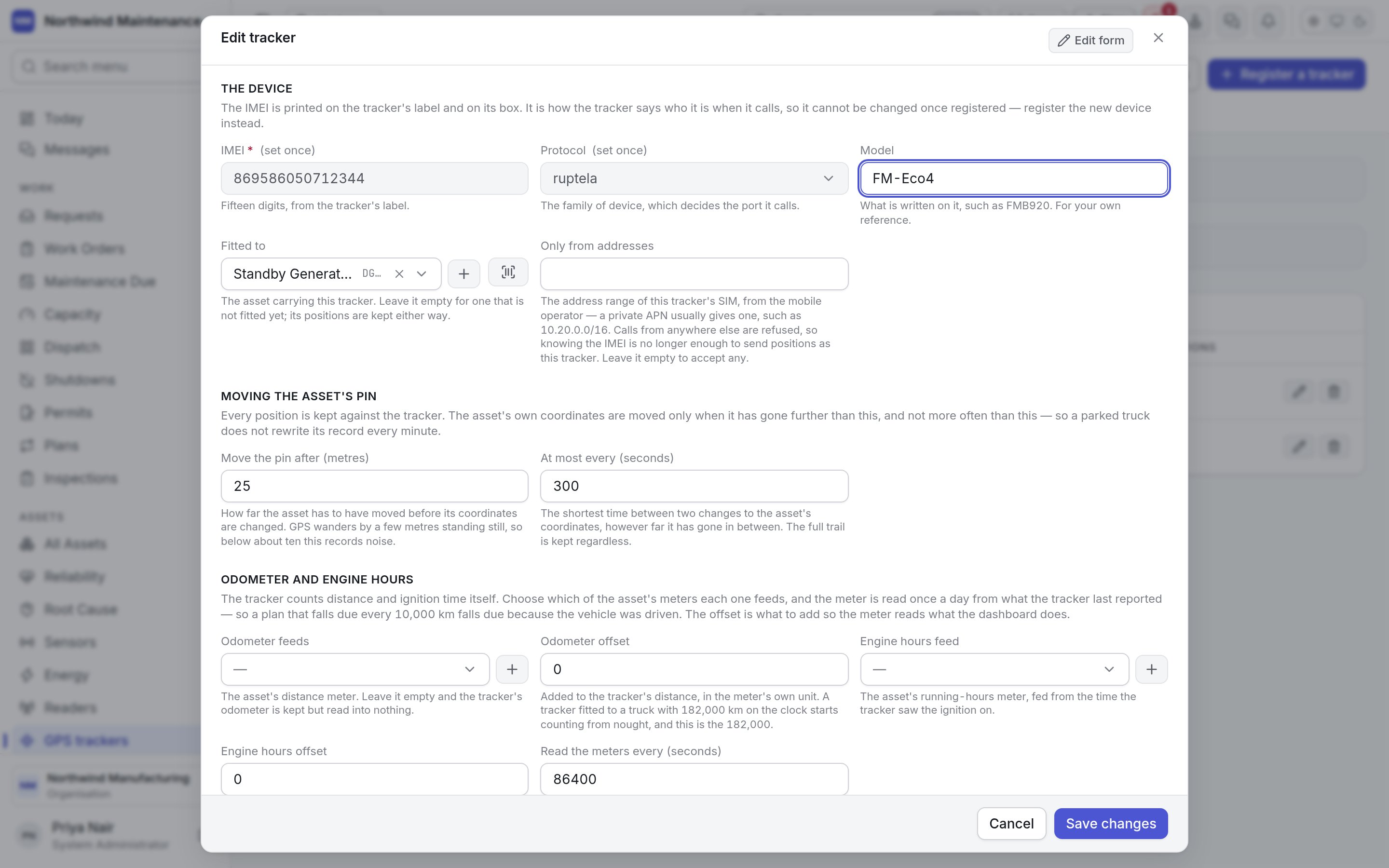Open GPS trackers in the sidebar

tap(106, 741)
